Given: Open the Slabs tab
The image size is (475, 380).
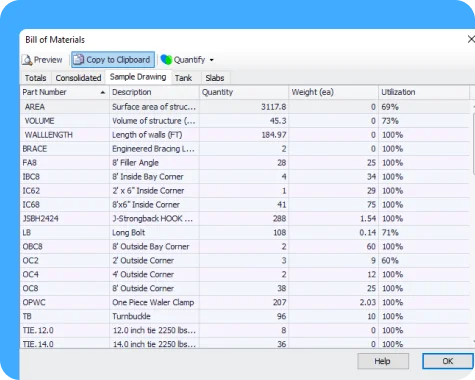Looking at the screenshot, I should 215,78.
